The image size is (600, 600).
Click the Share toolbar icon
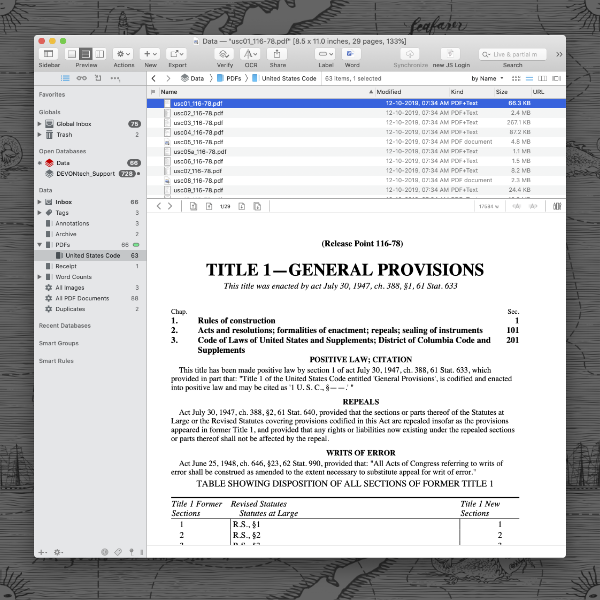(277, 54)
